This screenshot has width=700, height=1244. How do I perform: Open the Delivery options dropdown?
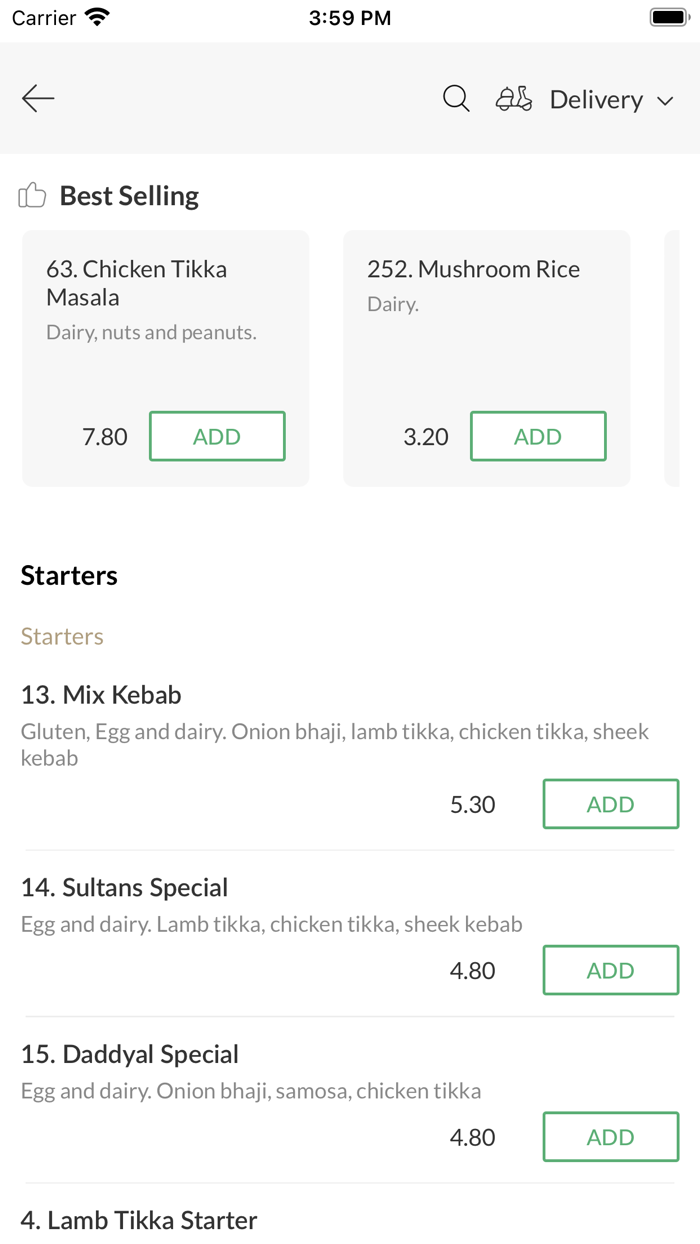[x=596, y=99]
